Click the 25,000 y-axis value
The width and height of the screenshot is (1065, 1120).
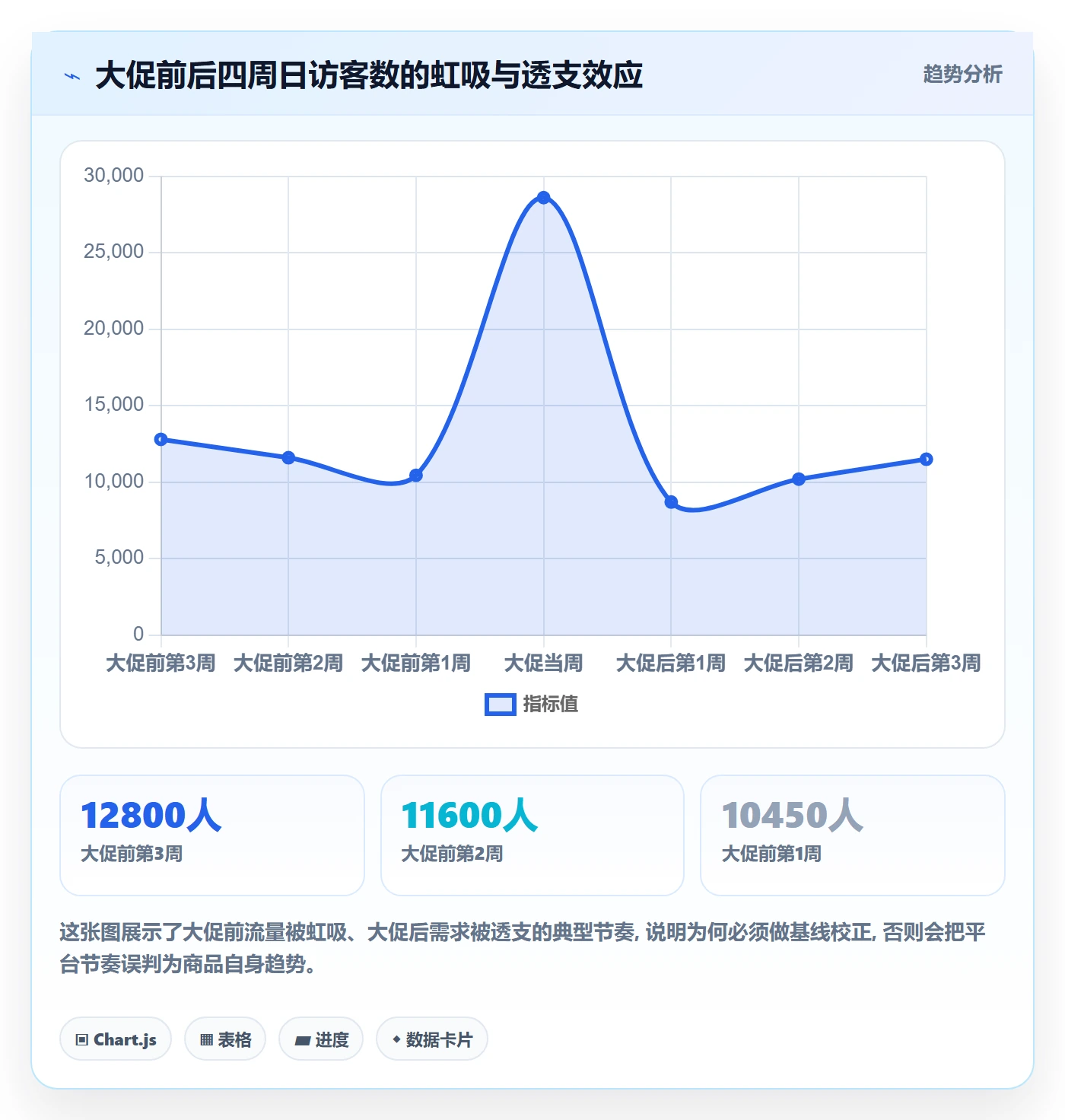coord(114,252)
